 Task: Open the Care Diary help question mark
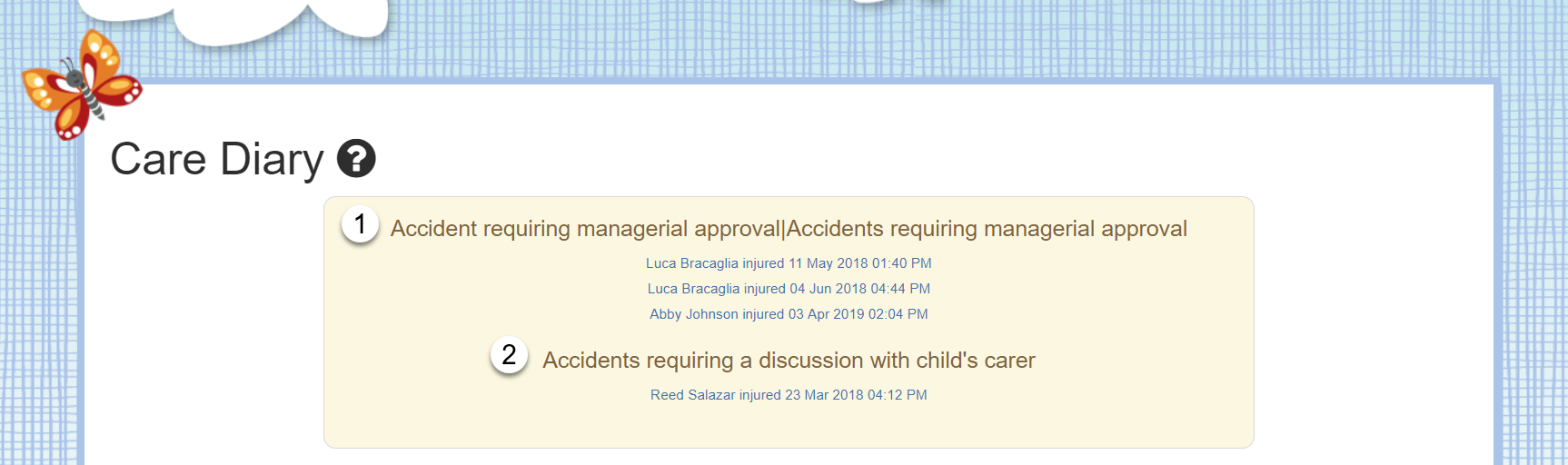coord(356,158)
